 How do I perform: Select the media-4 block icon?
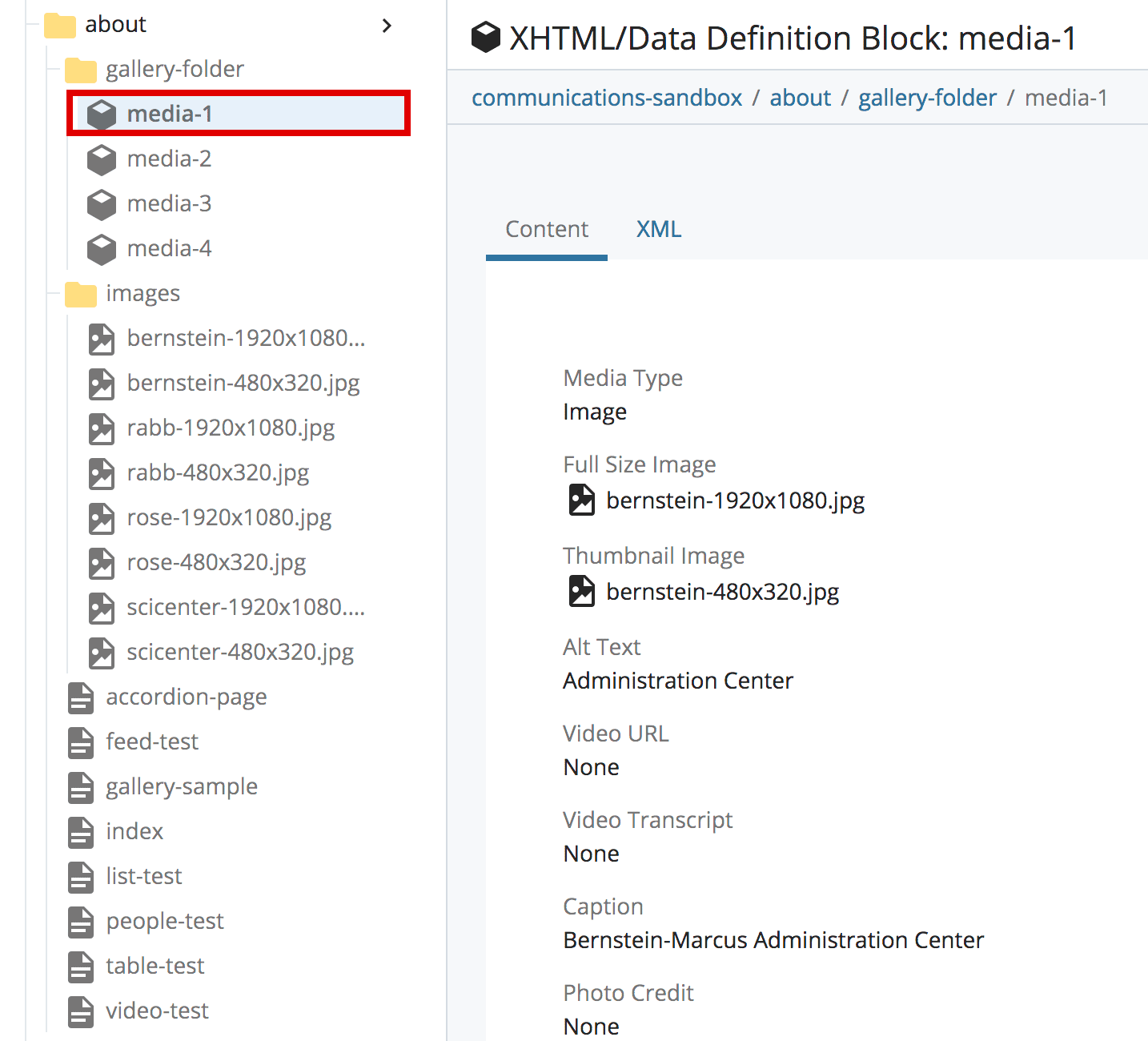pyautogui.click(x=102, y=249)
